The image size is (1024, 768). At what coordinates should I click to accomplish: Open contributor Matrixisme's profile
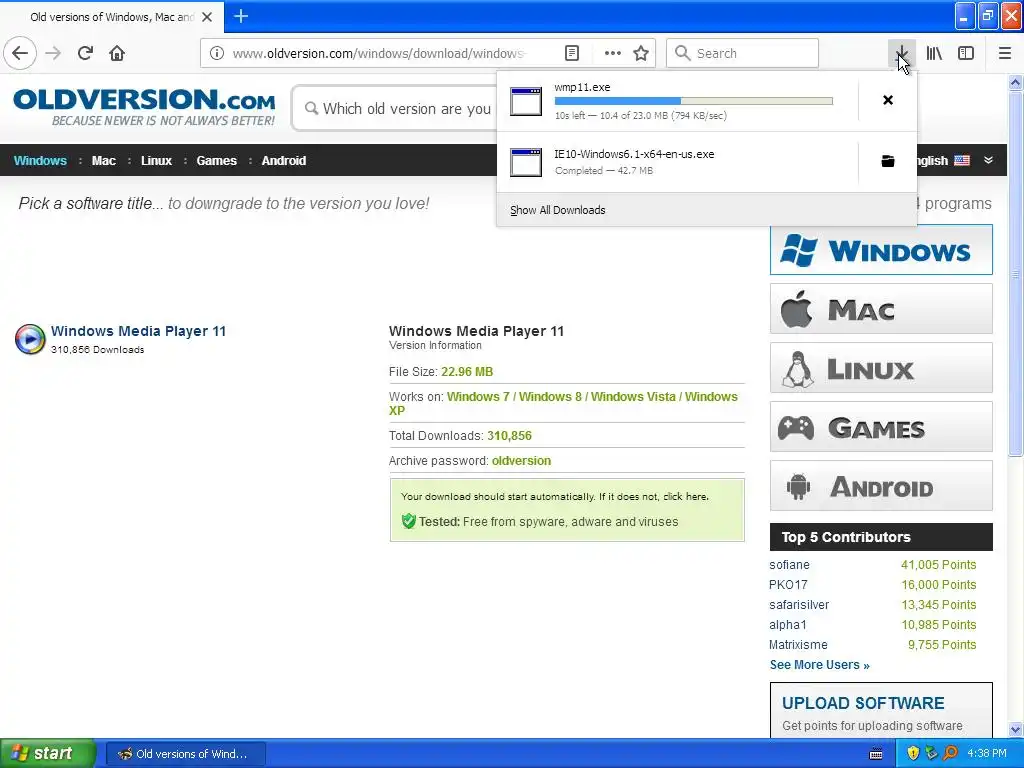[x=798, y=645]
